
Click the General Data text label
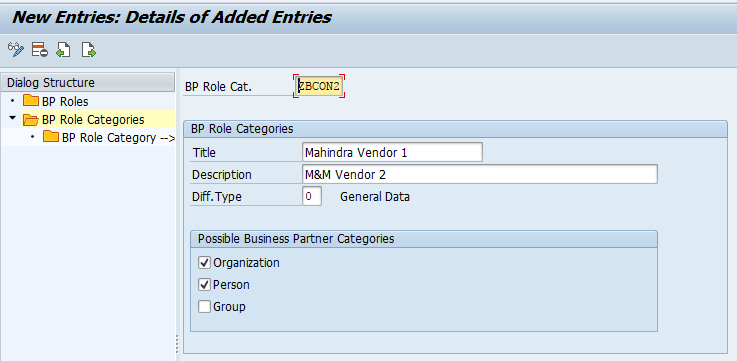pos(375,196)
